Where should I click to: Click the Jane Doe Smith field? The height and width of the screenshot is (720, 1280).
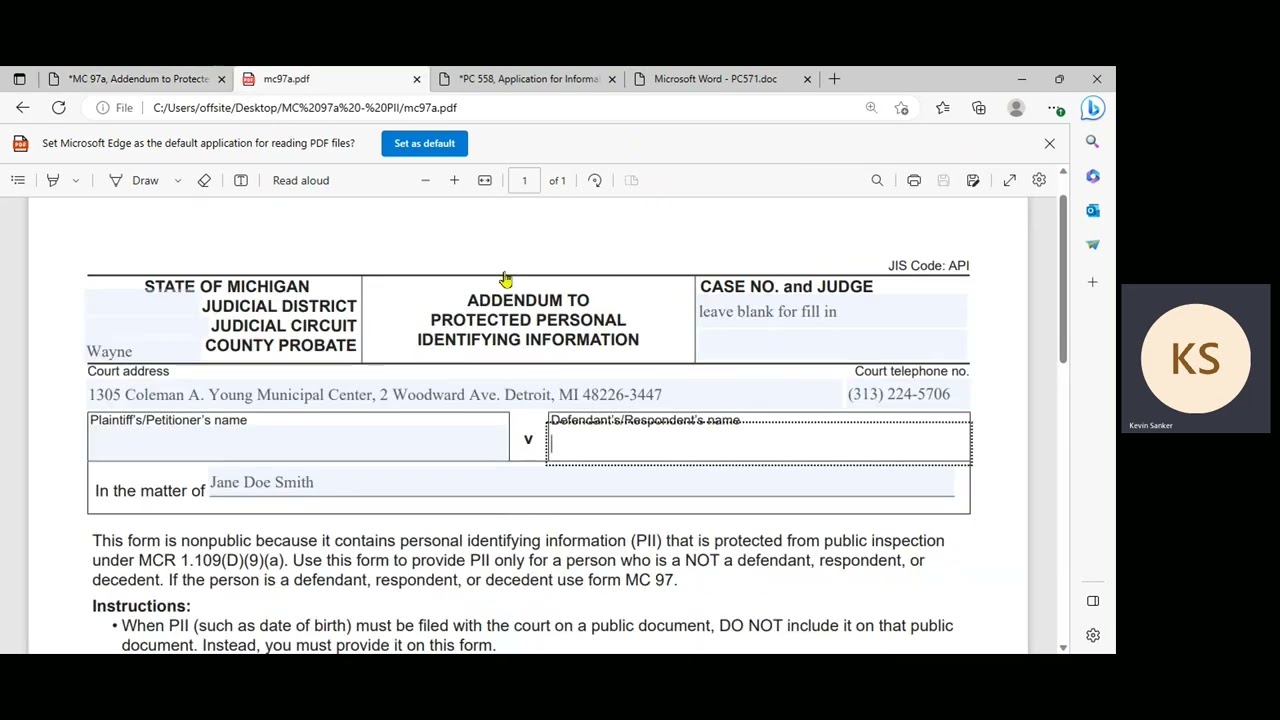[x=581, y=483]
